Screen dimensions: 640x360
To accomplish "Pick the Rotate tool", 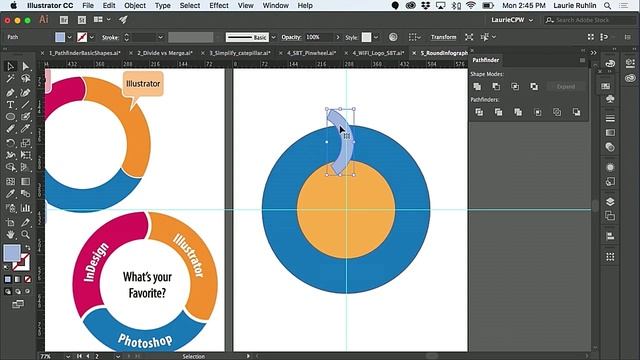I will tap(11, 143).
